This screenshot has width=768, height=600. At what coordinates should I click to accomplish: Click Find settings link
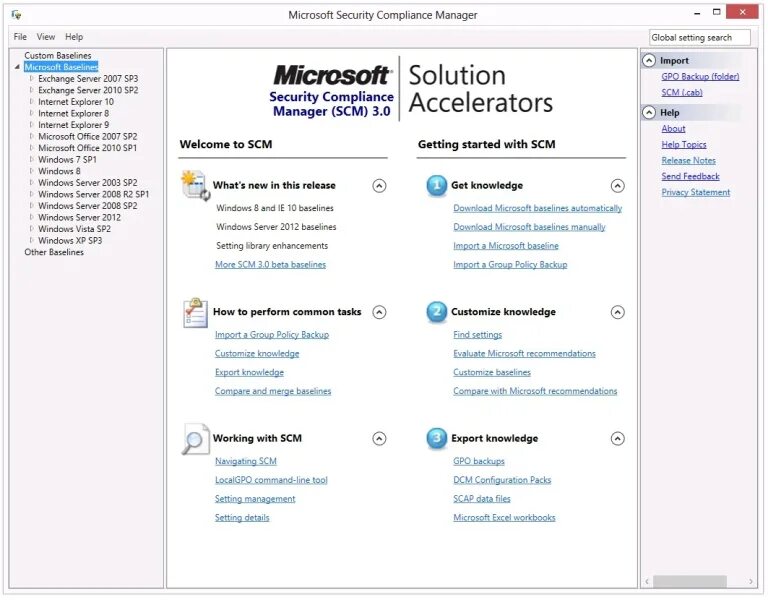click(478, 335)
